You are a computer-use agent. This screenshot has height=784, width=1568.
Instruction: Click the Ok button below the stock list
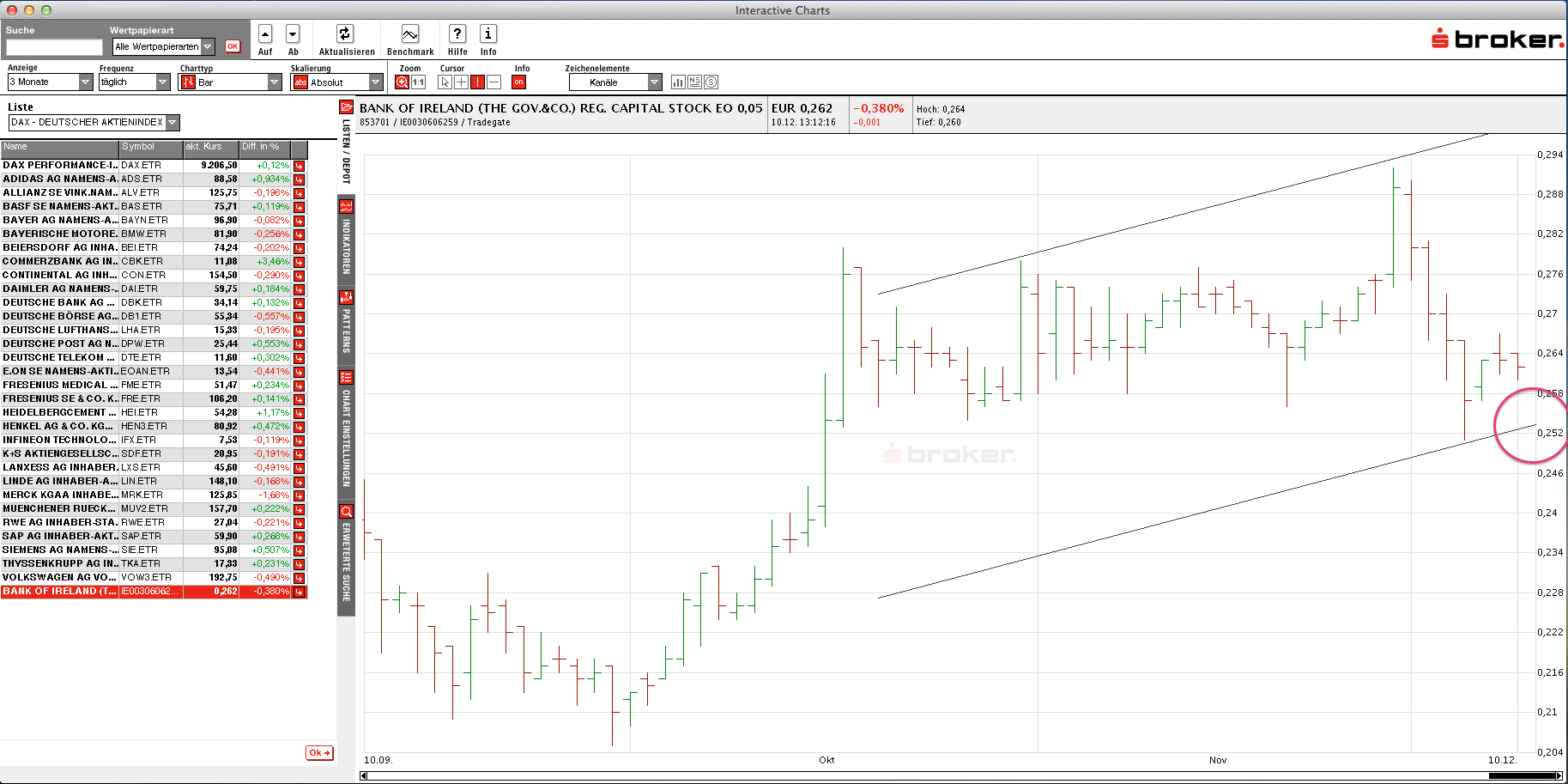click(319, 753)
